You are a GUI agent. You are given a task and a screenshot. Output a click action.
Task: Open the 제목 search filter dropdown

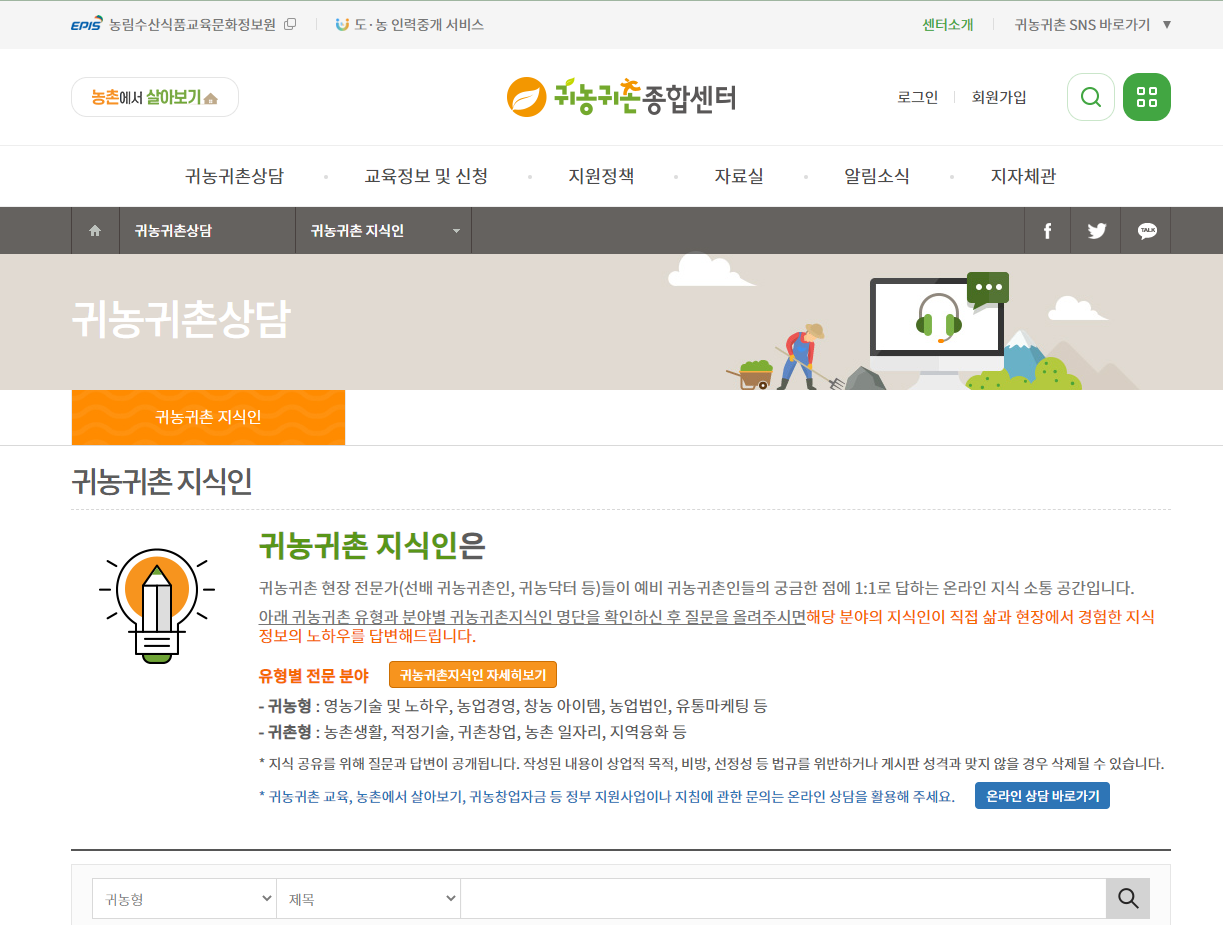(x=368, y=898)
